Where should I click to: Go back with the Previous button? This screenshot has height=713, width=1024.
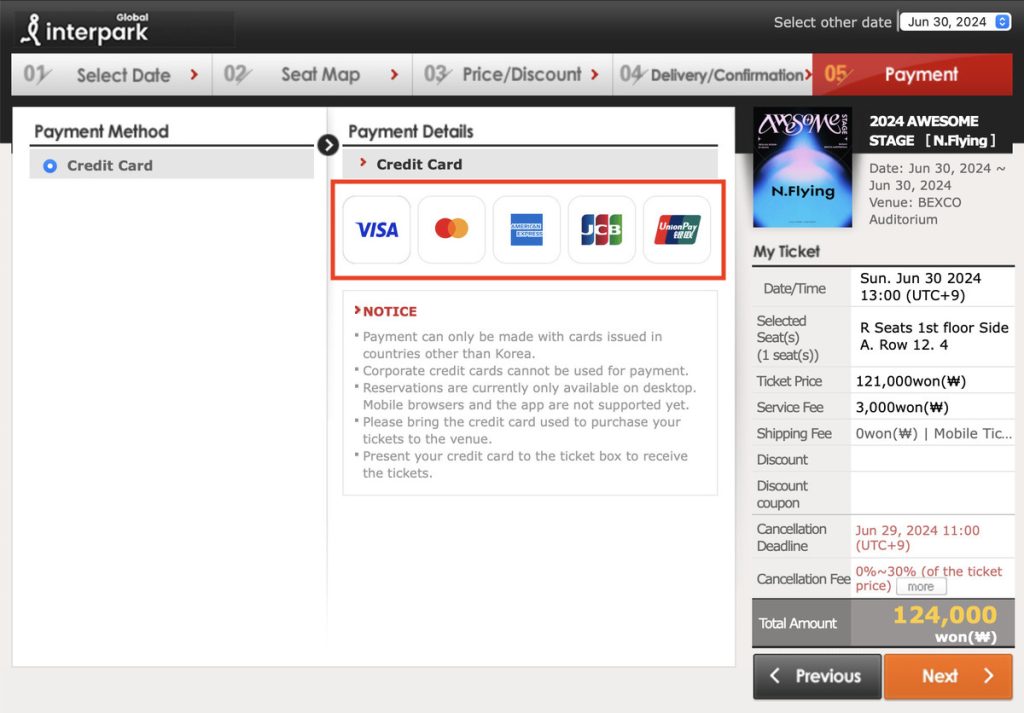[x=817, y=676]
